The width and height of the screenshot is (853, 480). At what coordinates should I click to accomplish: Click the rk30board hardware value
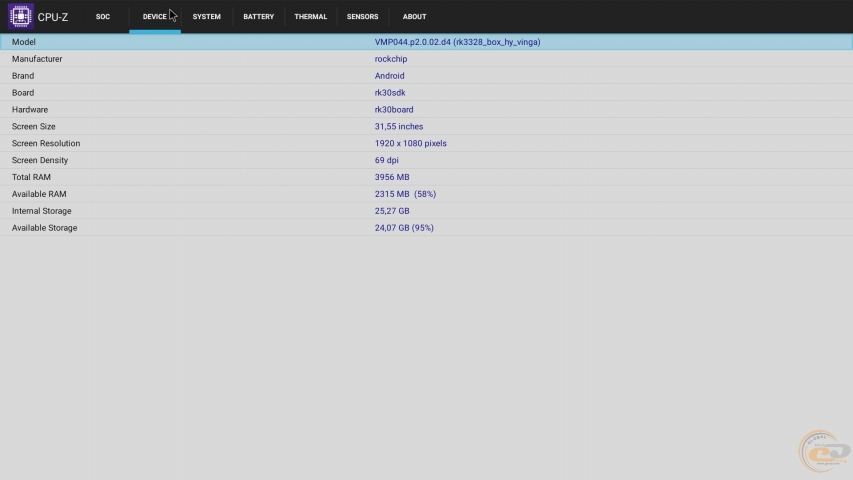[x=394, y=109]
